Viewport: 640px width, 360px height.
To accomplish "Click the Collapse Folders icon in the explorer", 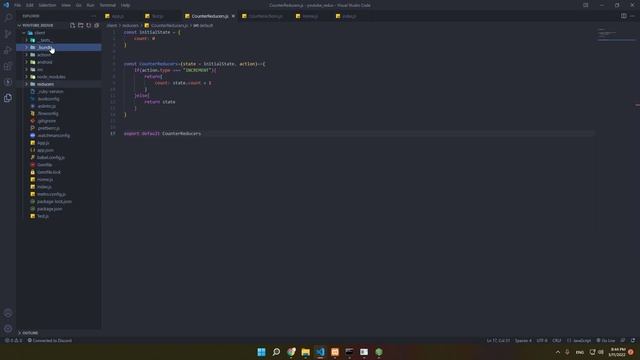I will point(97,25).
